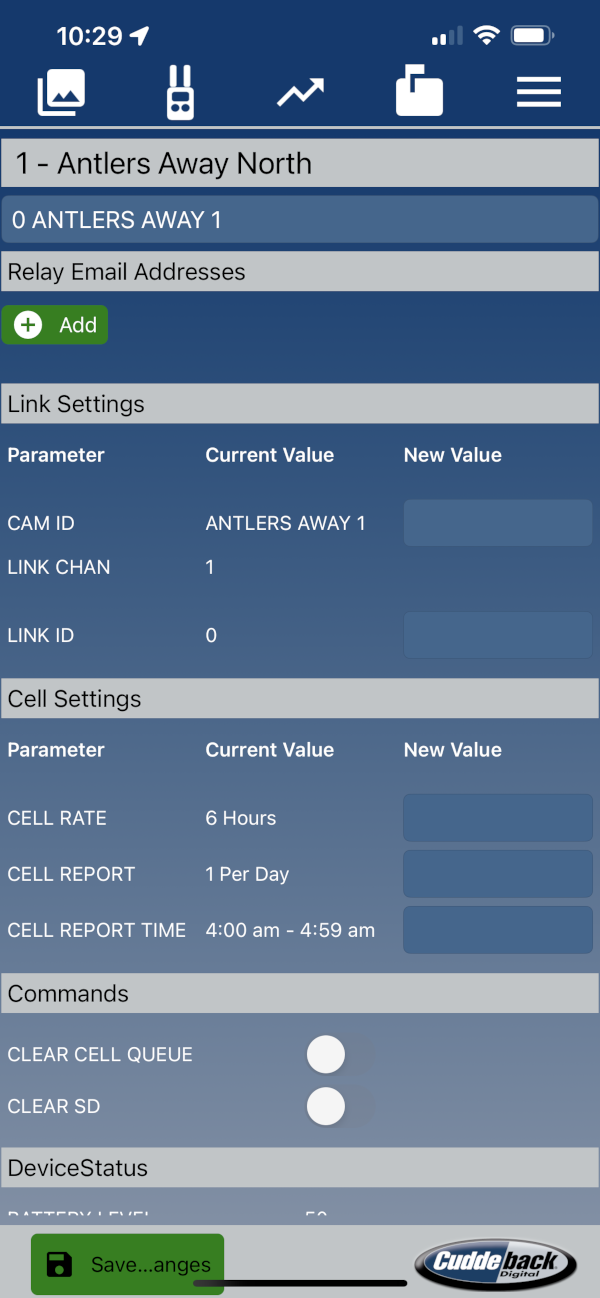
Task: Tap the Cuddeback Digital logo
Action: click(496, 1262)
